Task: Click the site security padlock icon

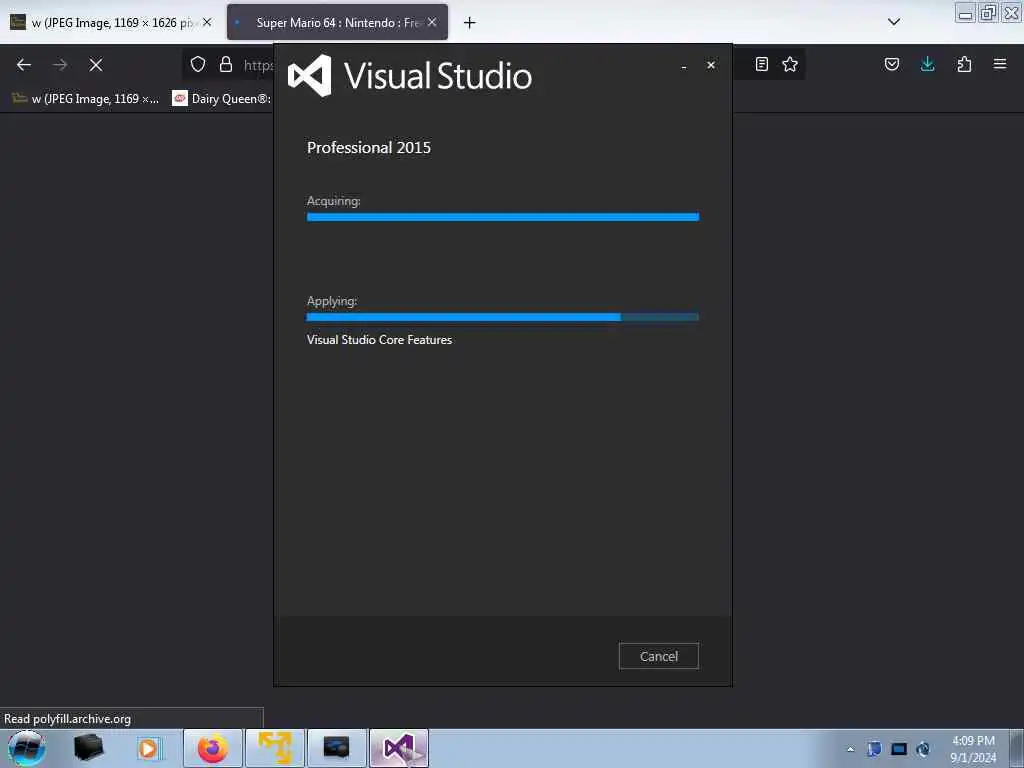Action: 226,64
